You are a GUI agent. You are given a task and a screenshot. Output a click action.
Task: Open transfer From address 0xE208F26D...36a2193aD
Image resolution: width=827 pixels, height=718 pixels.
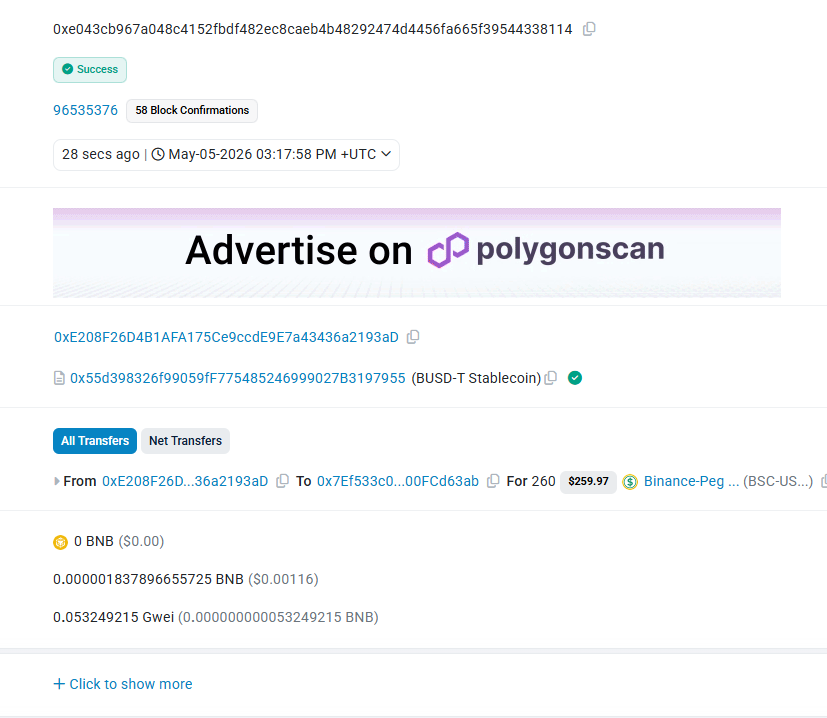point(185,481)
